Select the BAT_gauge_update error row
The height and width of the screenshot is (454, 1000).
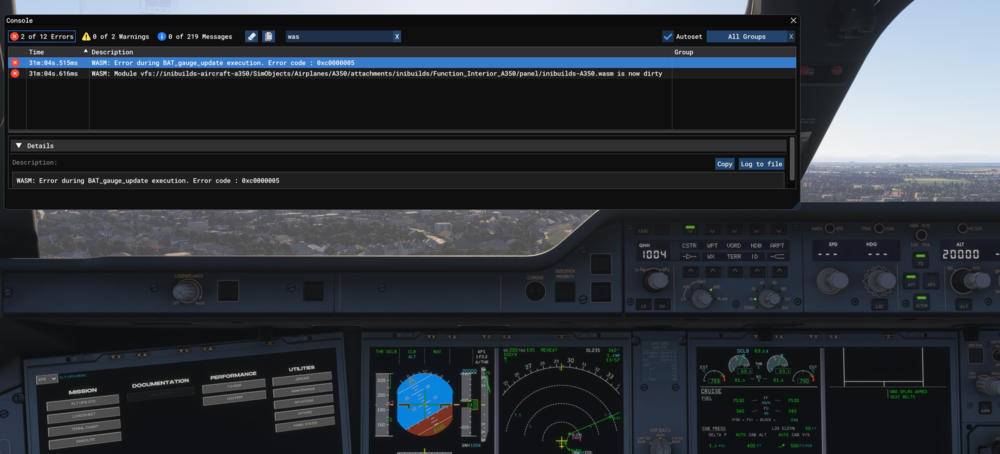(300, 62)
